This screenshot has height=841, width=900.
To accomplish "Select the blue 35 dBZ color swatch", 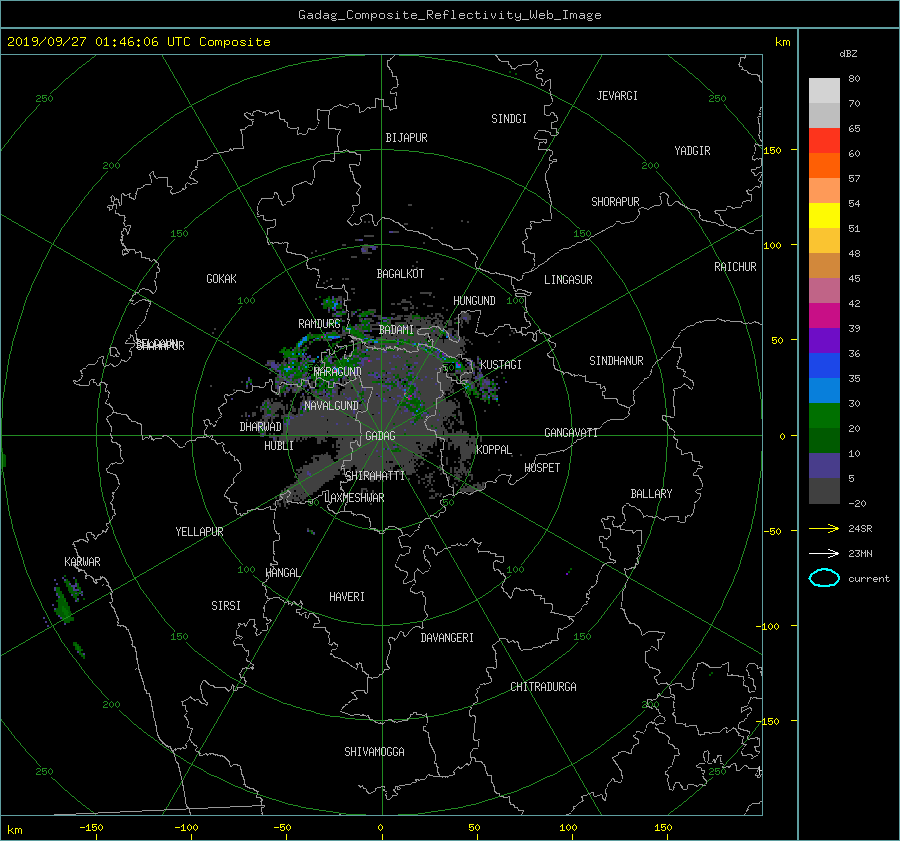I will [824, 365].
